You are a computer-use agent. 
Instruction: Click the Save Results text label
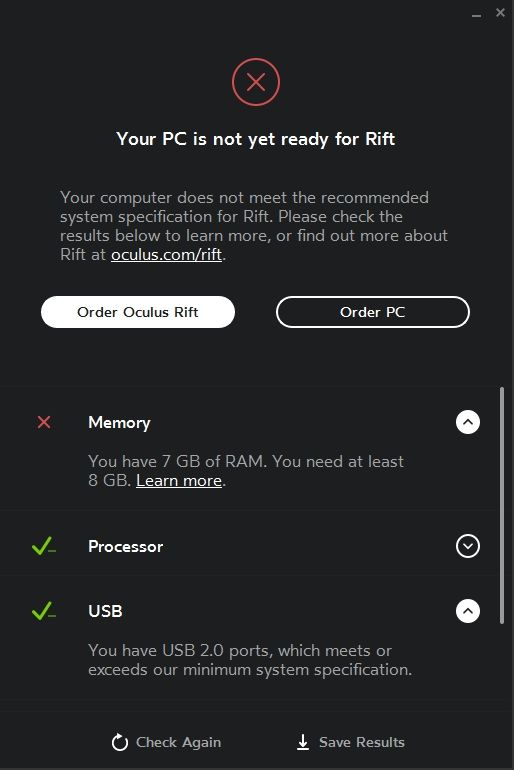[x=362, y=742]
